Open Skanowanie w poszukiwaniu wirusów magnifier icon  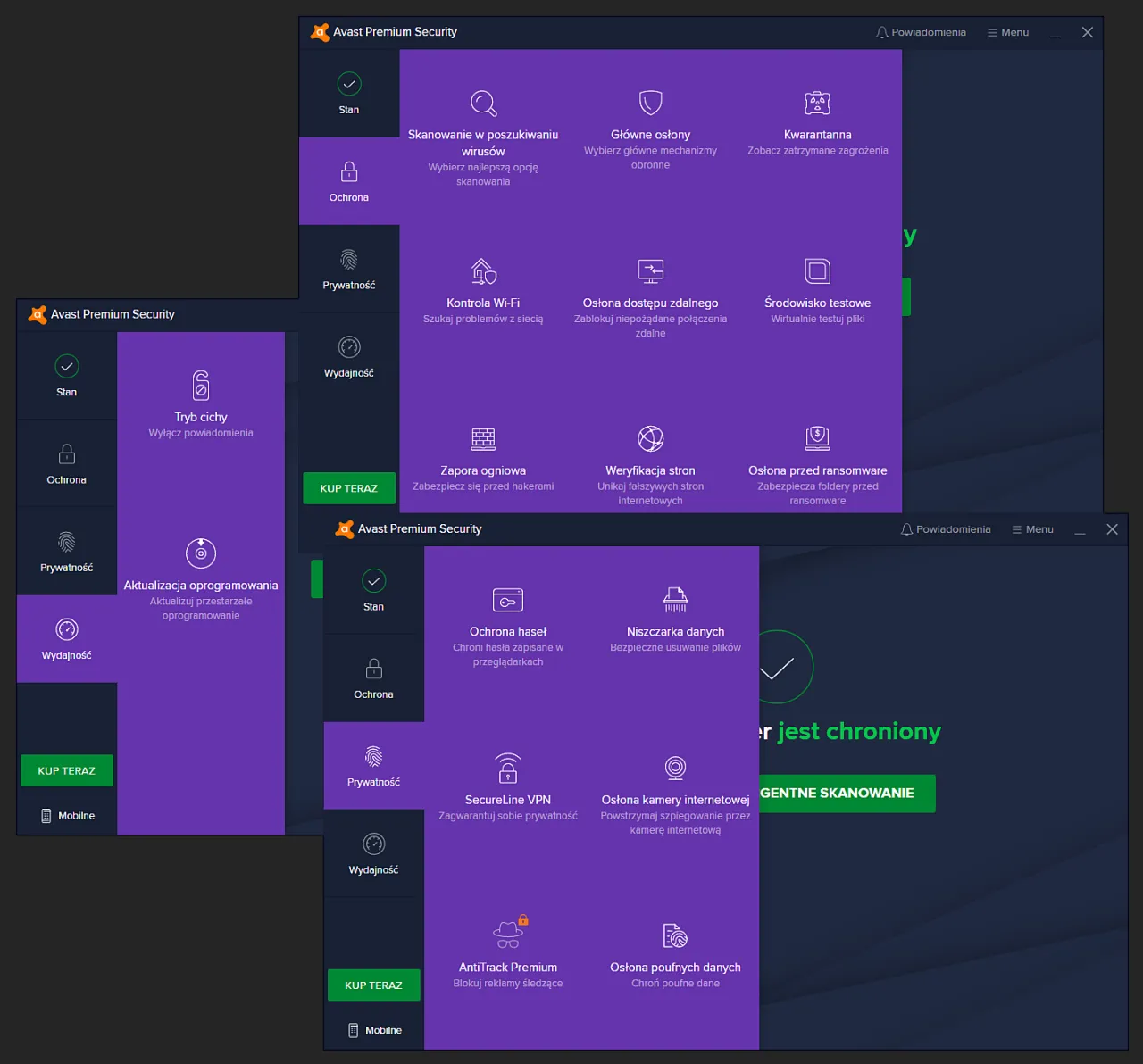483,104
